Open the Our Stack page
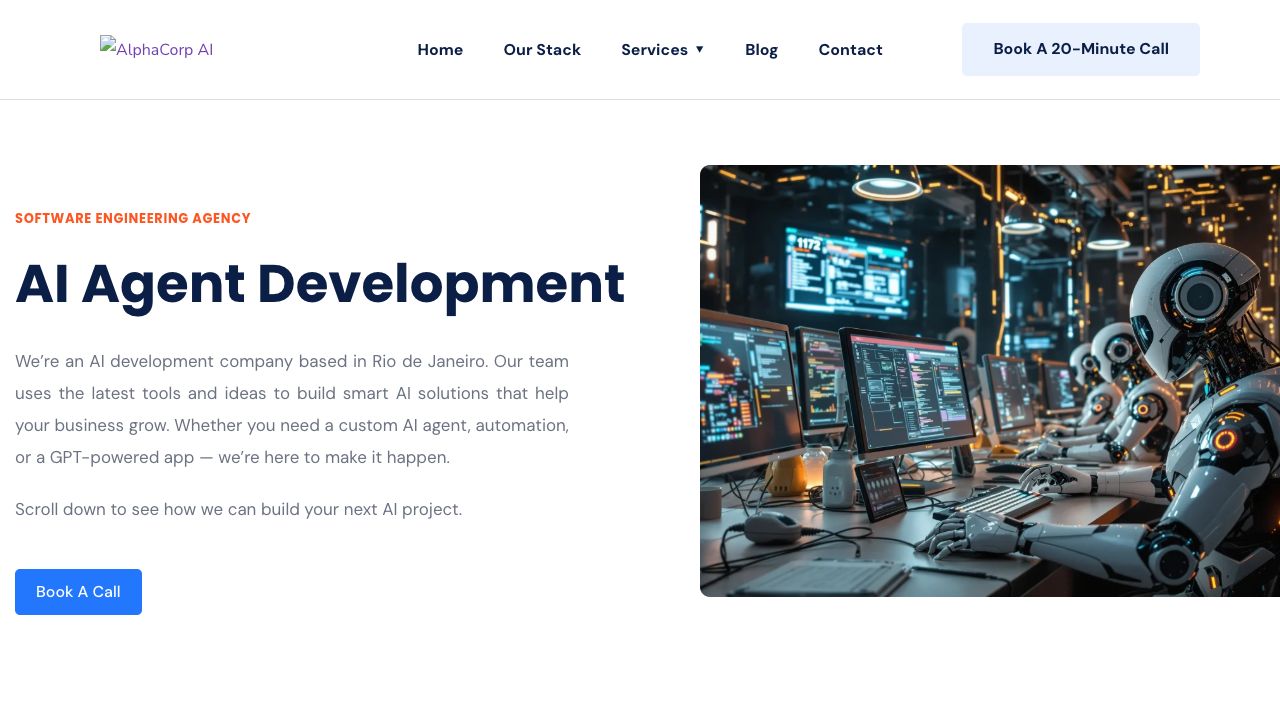The image size is (1280, 720). pos(542,50)
